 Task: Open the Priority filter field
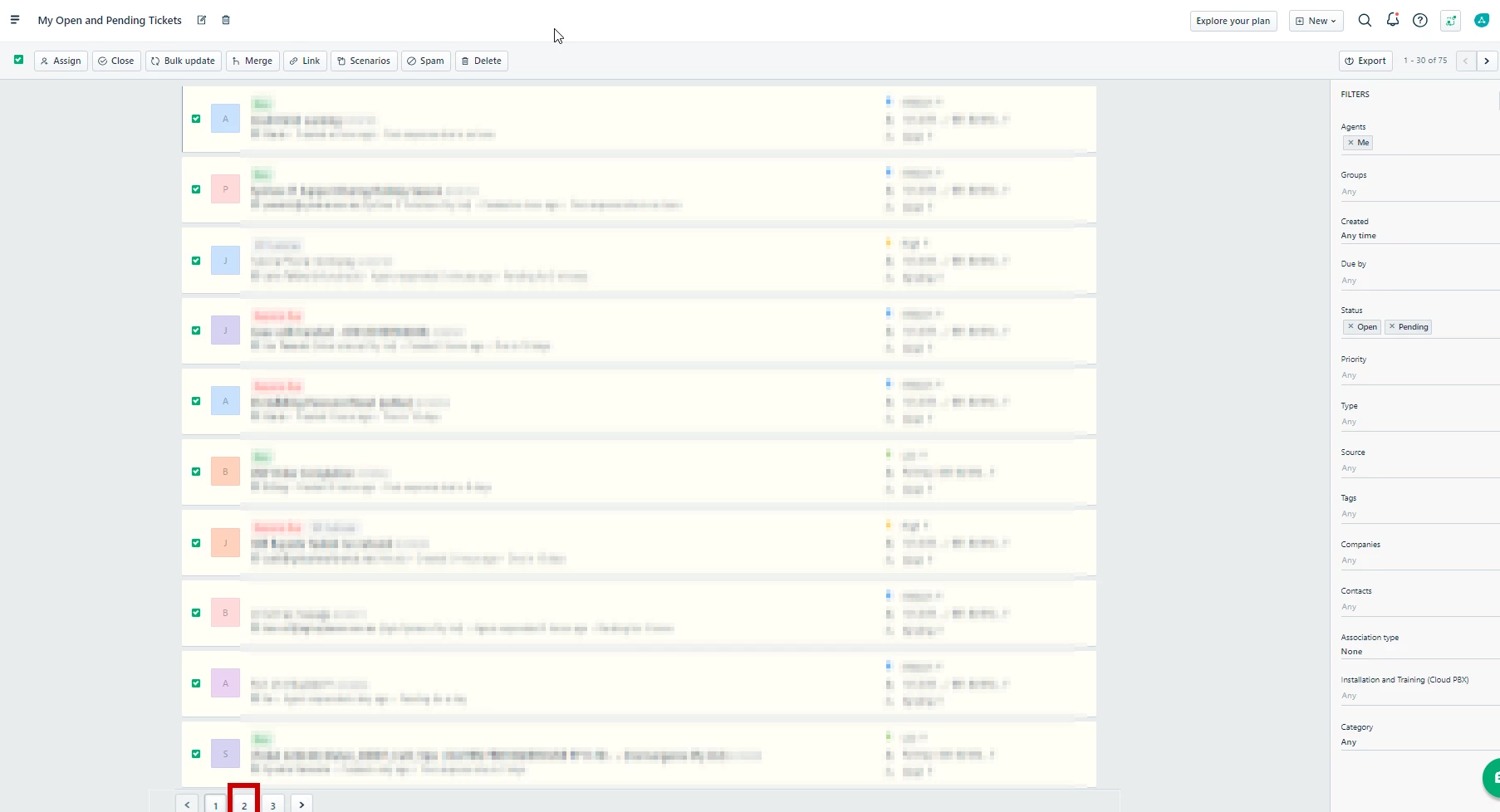click(x=1419, y=375)
